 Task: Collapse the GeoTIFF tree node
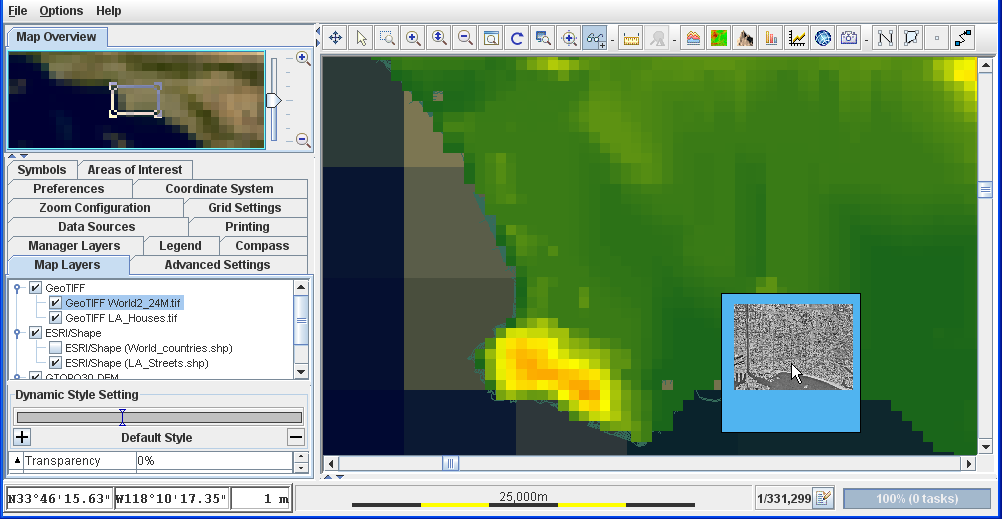tap(18, 288)
